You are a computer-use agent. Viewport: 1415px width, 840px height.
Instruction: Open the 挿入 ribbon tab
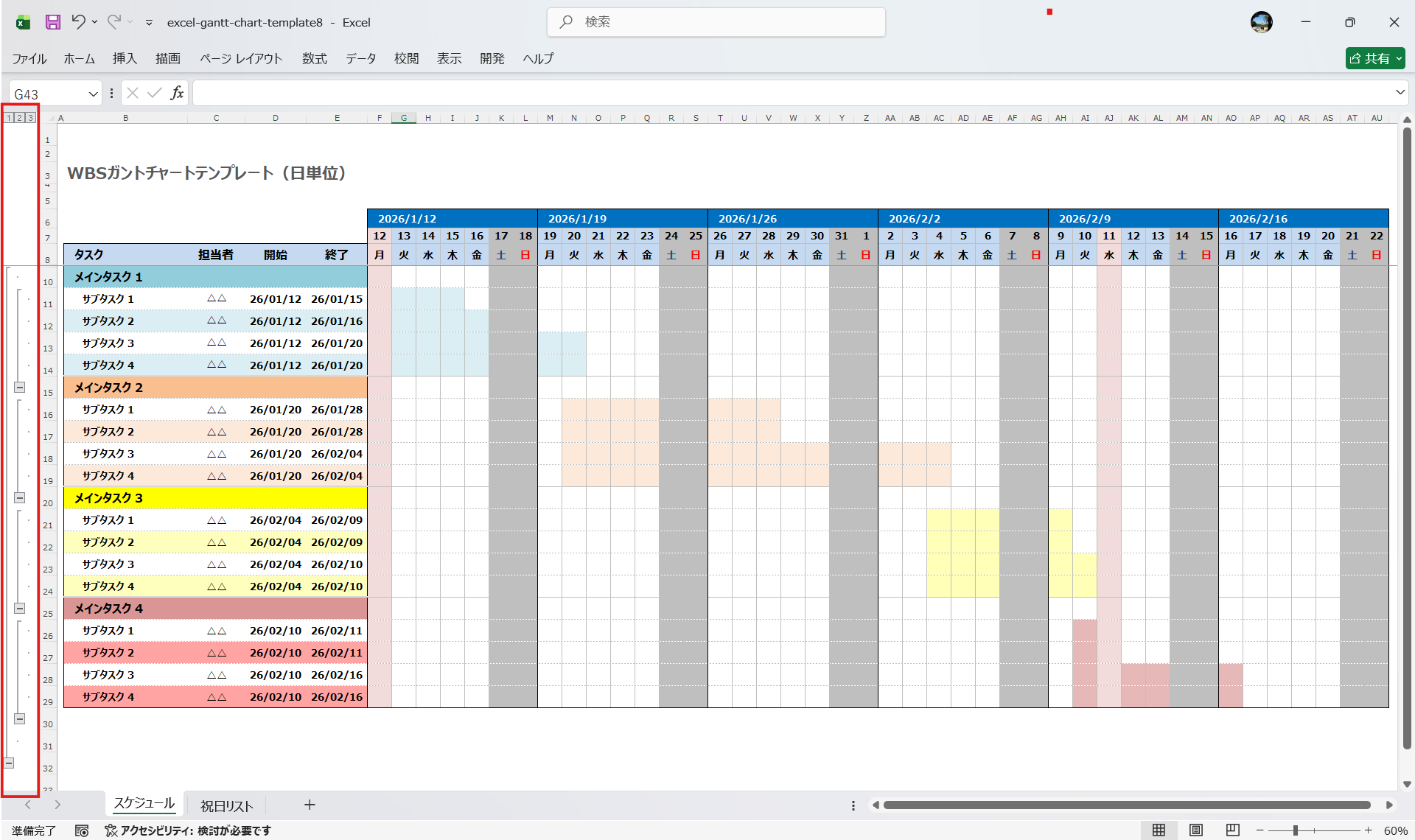point(125,58)
